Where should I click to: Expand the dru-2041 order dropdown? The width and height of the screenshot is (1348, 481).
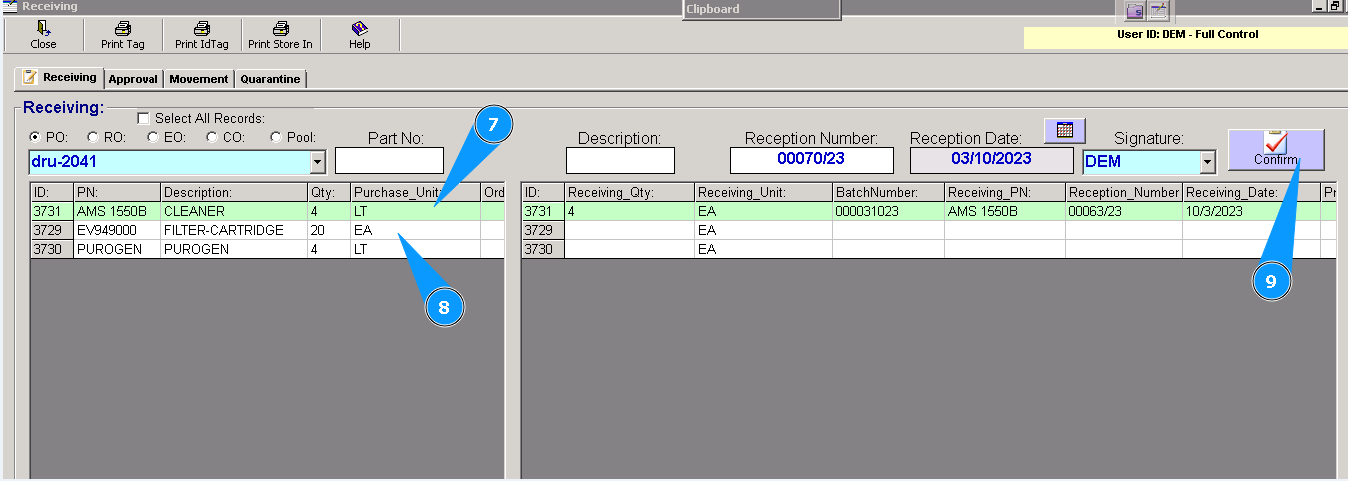click(318, 161)
